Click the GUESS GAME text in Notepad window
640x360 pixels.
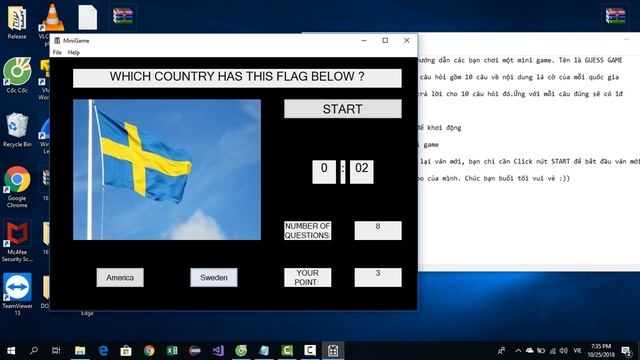click(603, 60)
